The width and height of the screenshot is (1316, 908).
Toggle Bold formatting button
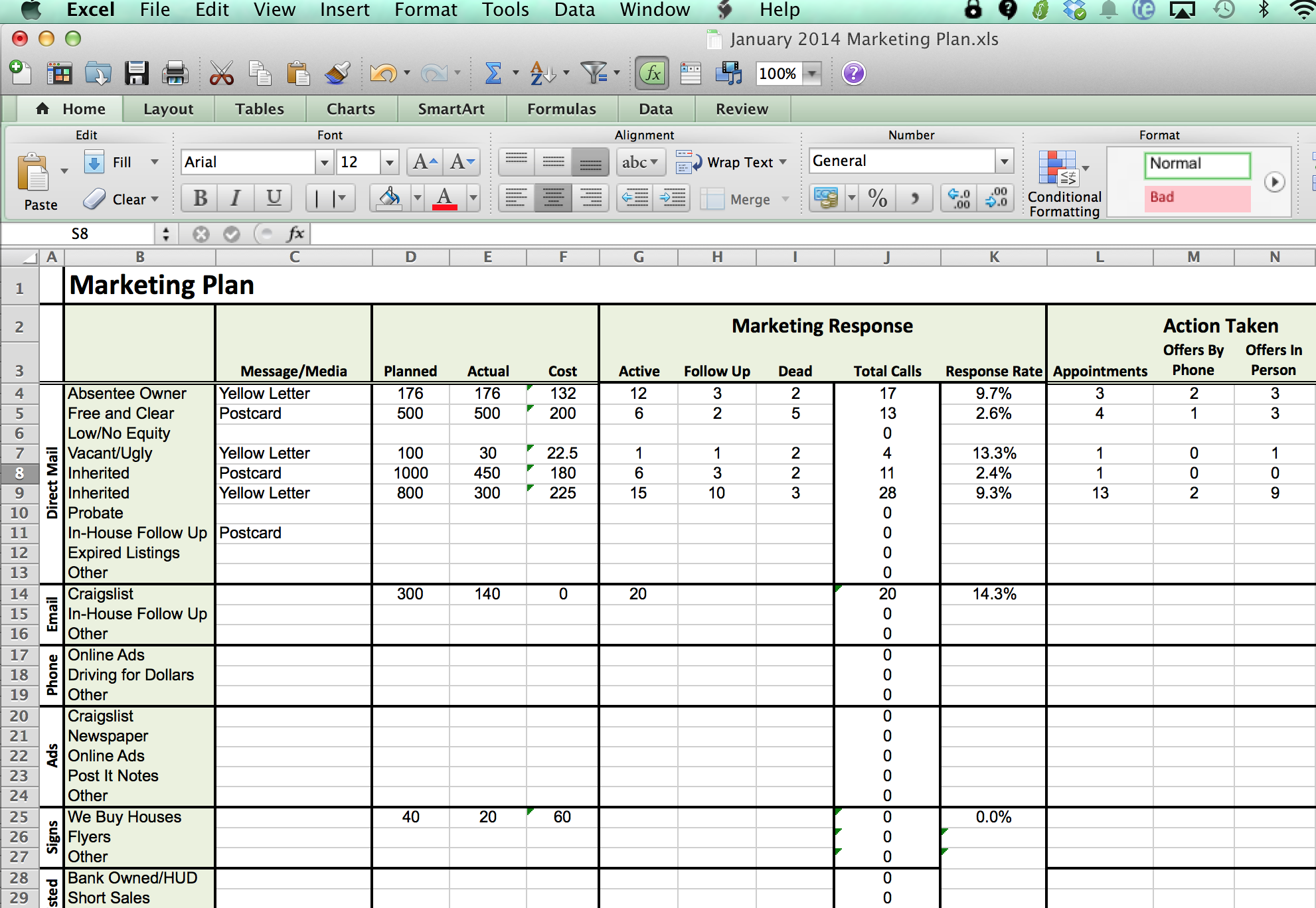pos(200,198)
